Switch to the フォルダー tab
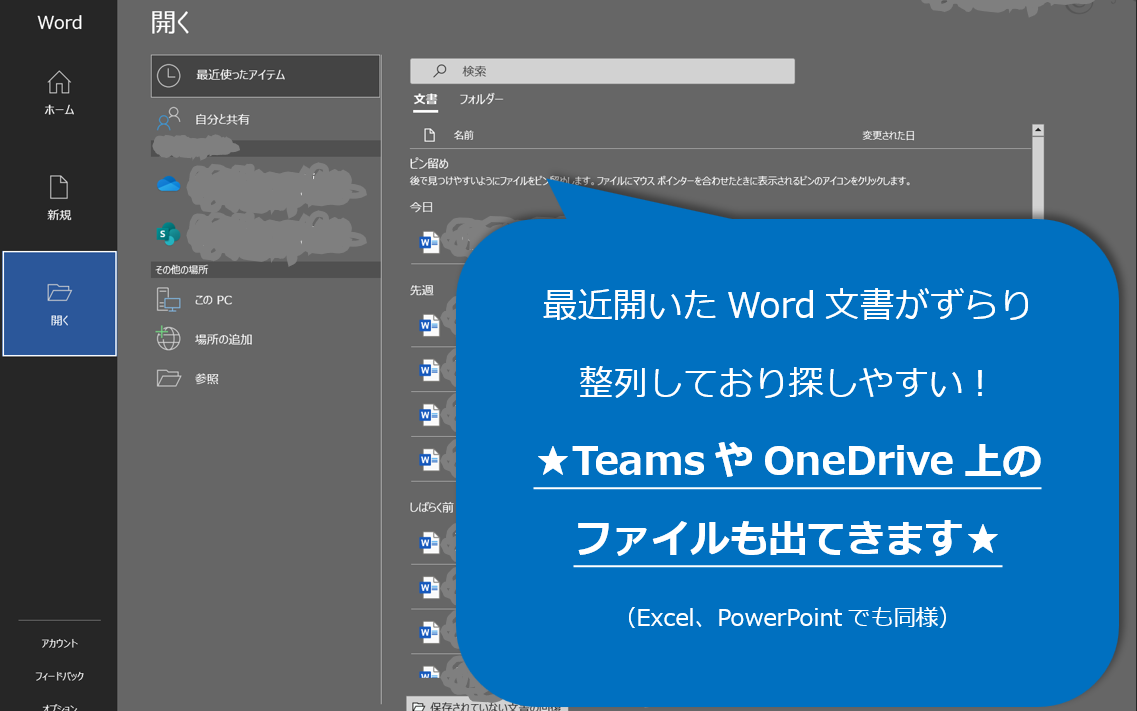This screenshot has width=1137, height=711. click(481, 99)
